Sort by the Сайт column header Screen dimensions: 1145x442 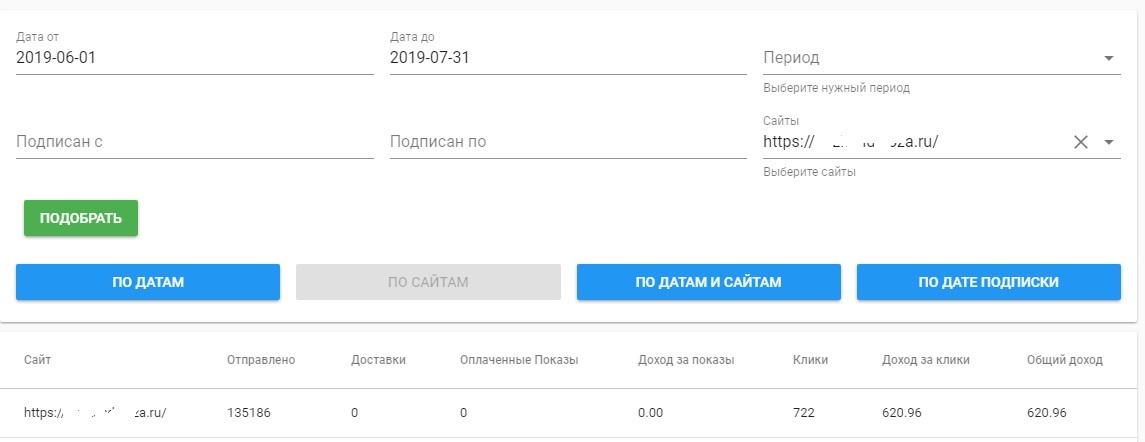(x=37, y=360)
